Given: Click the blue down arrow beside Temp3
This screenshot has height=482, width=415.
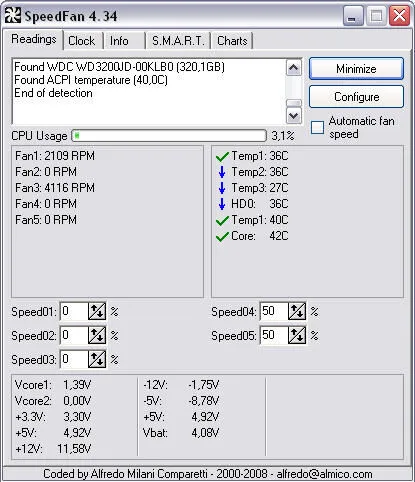Looking at the screenshot, I should click(x=222, y=188).
